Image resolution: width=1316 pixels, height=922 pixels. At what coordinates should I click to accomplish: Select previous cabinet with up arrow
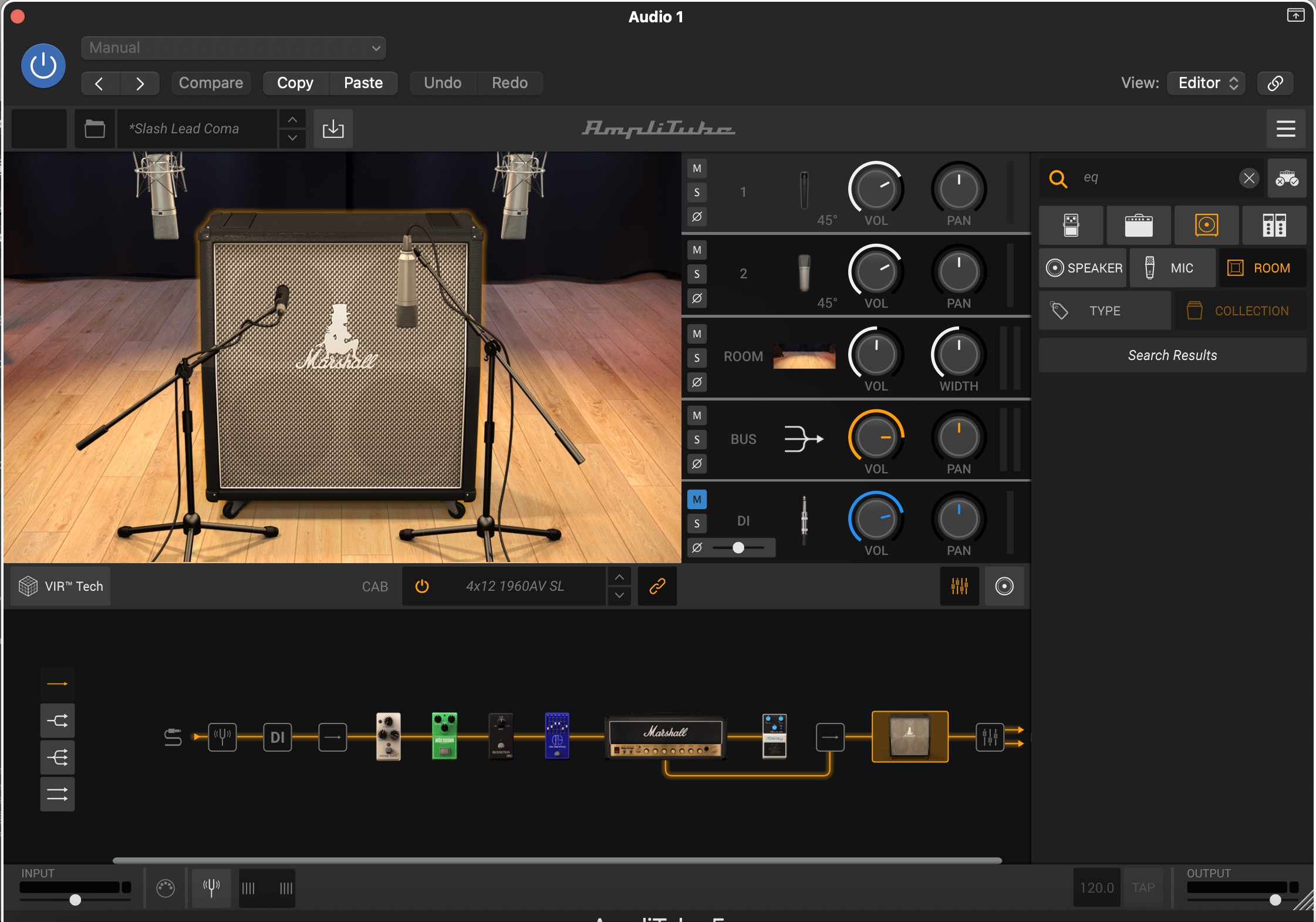click(x=619, y=577)
